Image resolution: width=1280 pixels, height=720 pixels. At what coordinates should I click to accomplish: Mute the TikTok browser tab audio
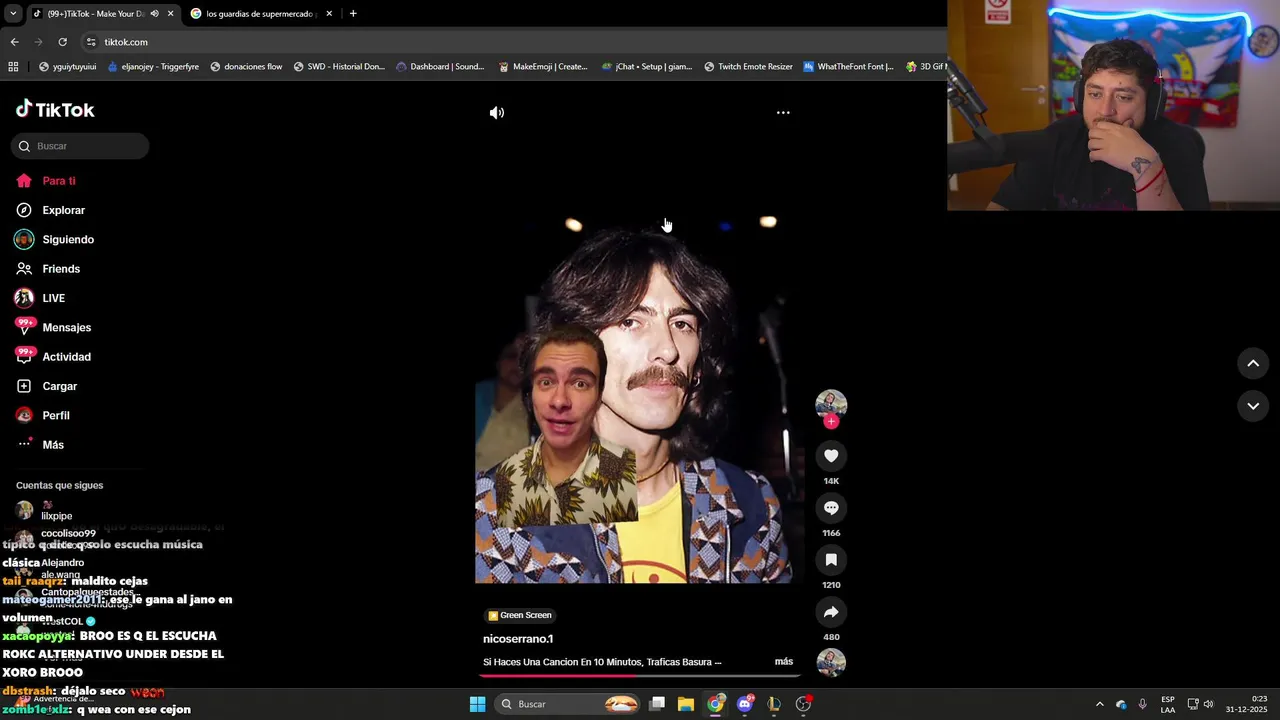[154, 14]
